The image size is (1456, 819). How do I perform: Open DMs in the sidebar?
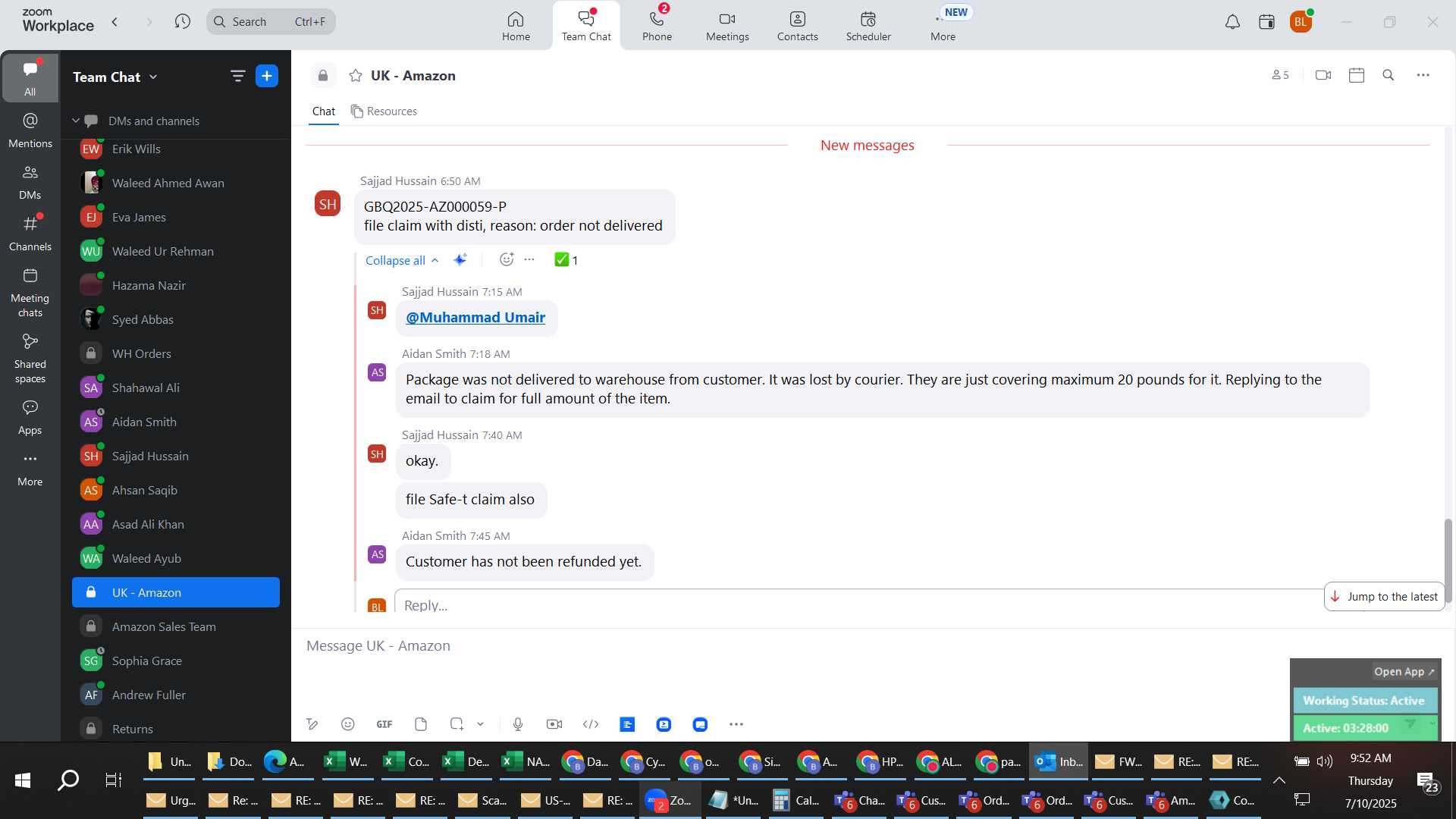click(x=30, y=181)
